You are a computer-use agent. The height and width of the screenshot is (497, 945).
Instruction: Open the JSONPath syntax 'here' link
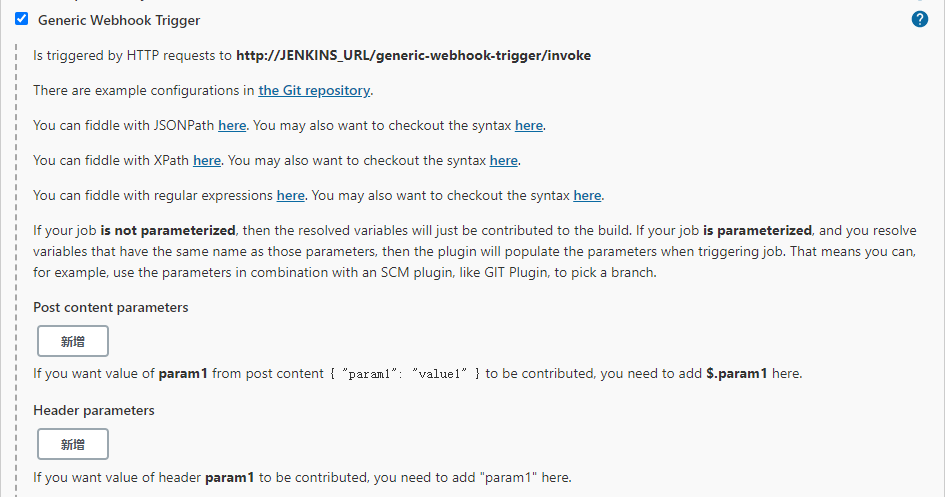529,126
